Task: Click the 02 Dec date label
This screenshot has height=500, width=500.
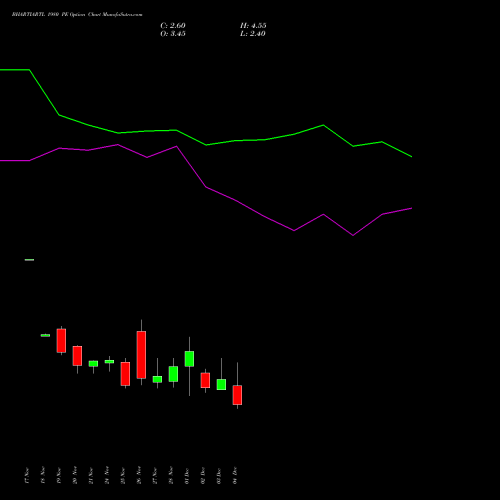Action: click(x=203, y=476)
